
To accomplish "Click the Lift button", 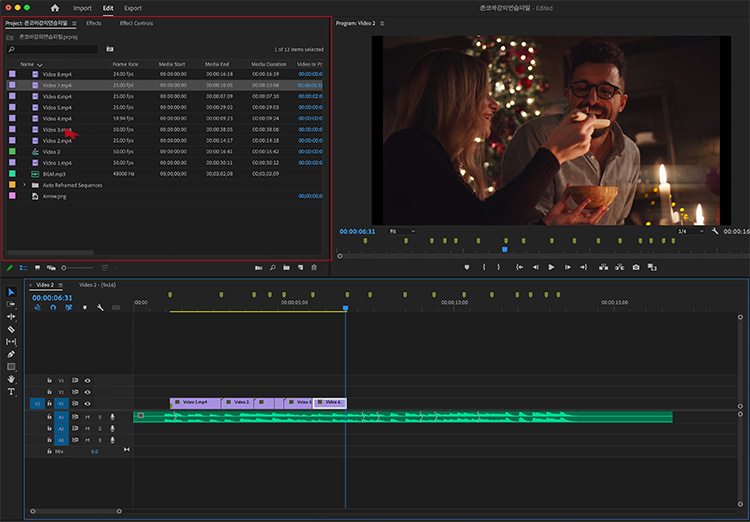I will tap(604, 267).
